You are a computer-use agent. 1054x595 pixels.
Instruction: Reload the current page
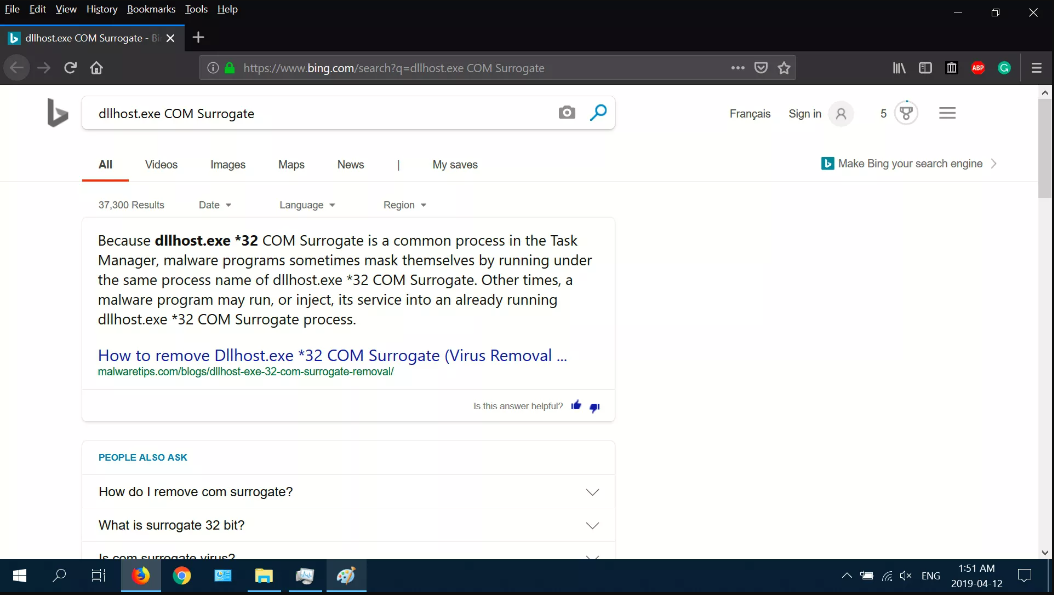[71, 68]
